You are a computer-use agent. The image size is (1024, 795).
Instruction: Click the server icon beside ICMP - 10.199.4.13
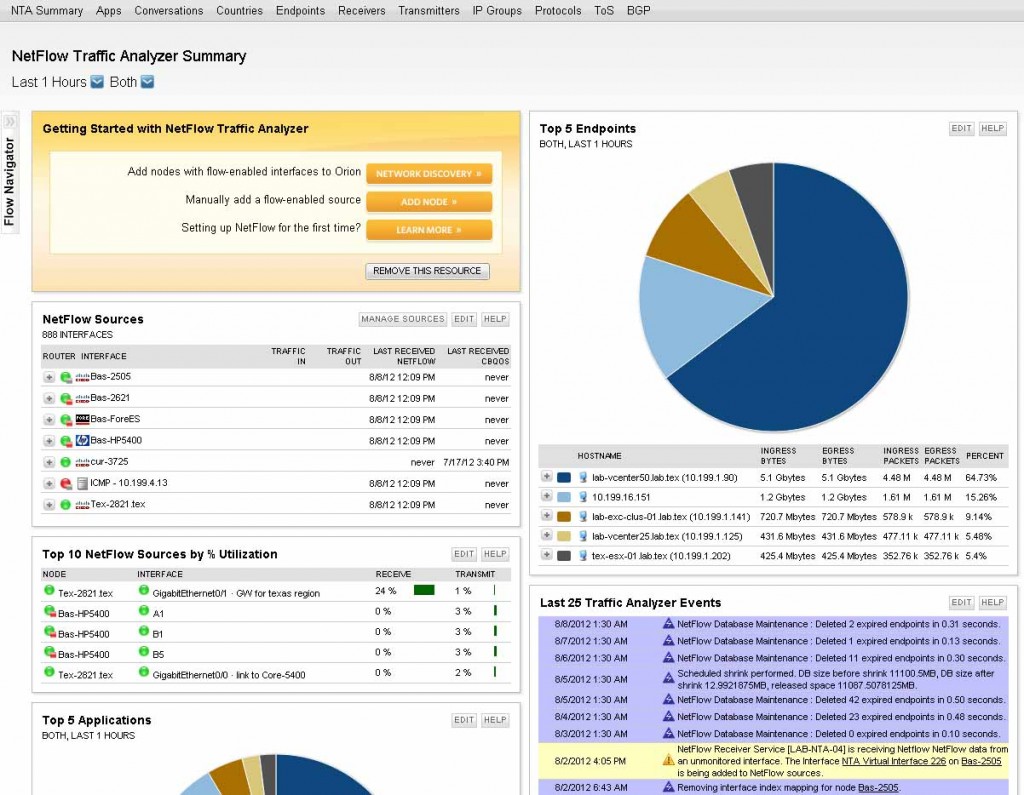click(81, 482)
